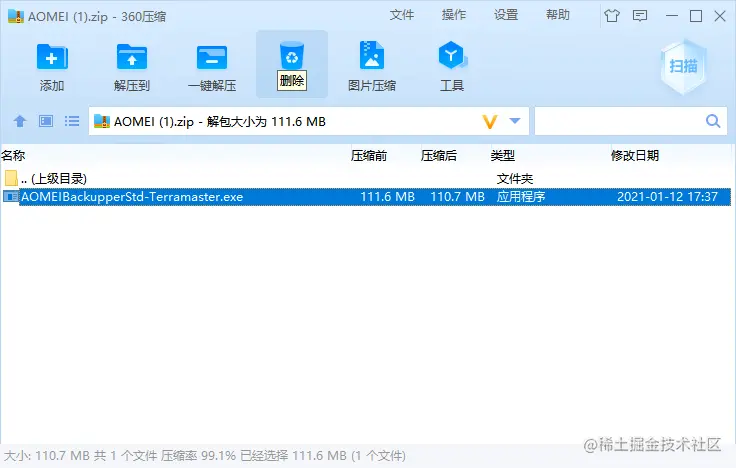736x468 pixels.
Task: Click the skin (shirt) icon in the title bar
Action: [612, 16]
